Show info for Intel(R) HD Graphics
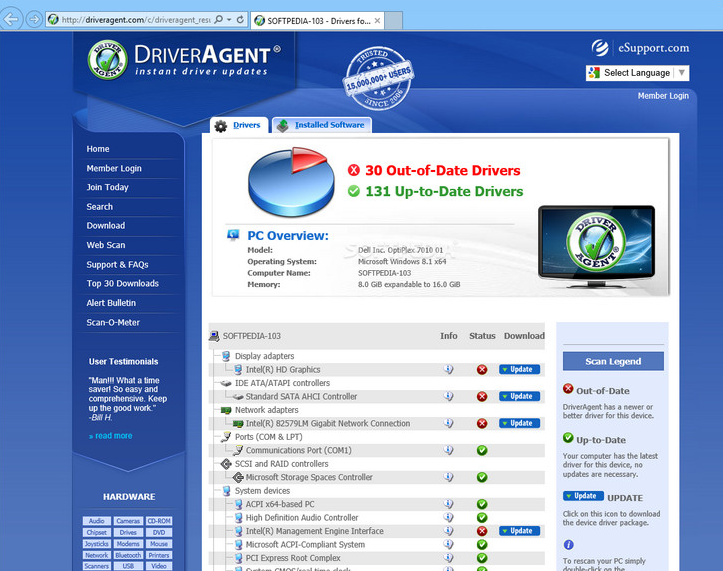723x571 pixels. (x=449, y=369)
